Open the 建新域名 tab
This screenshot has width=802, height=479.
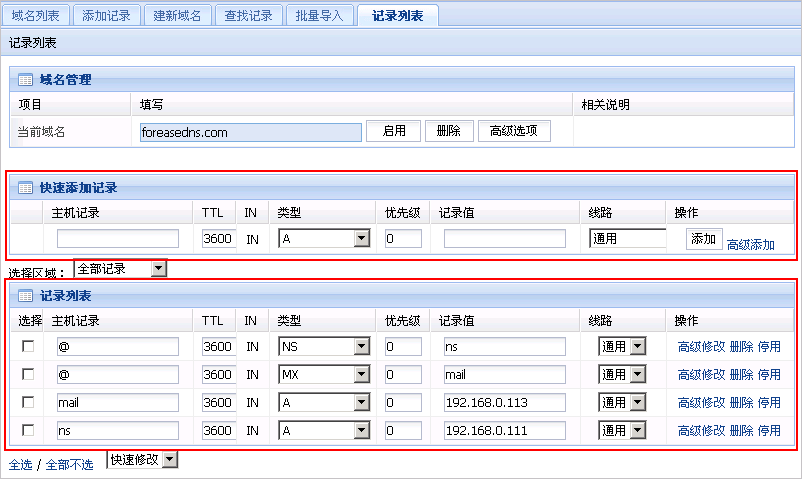(177, 15)
